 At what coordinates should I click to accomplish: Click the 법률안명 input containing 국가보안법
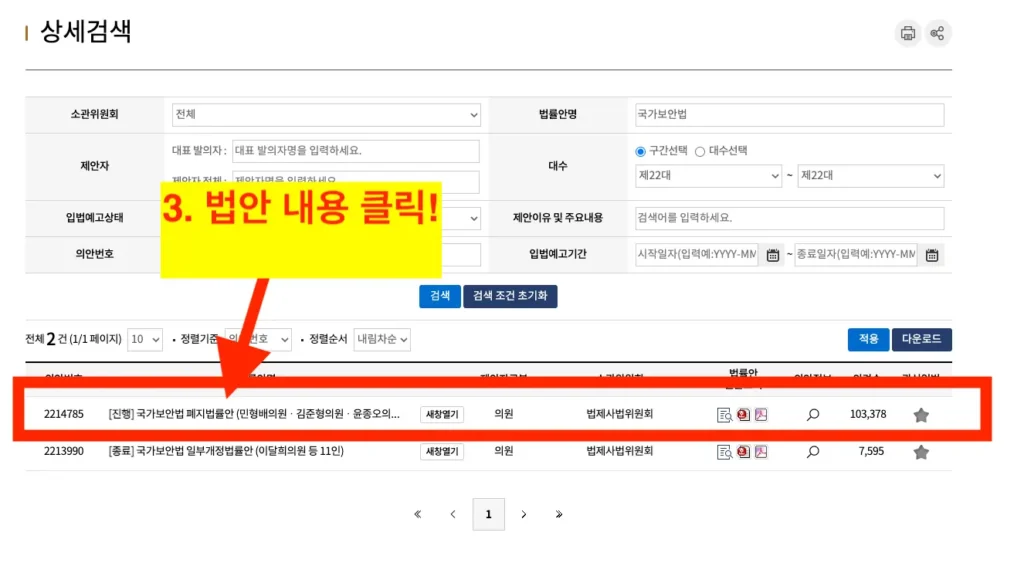tap(788, 114)
